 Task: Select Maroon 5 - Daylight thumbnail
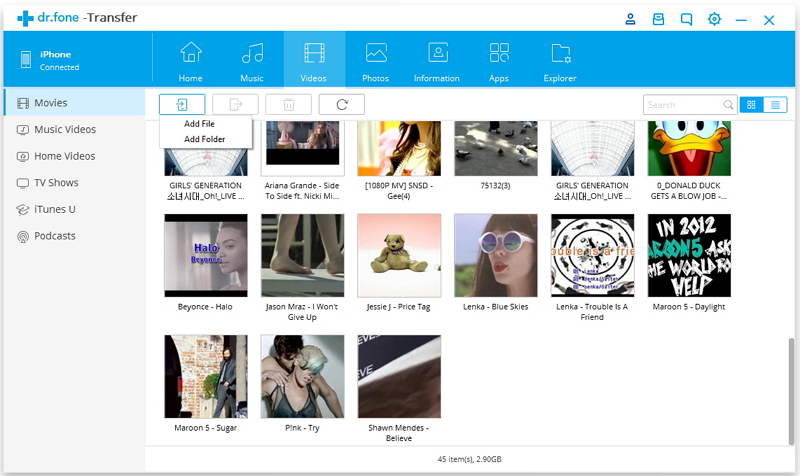[x=689, y=255]
